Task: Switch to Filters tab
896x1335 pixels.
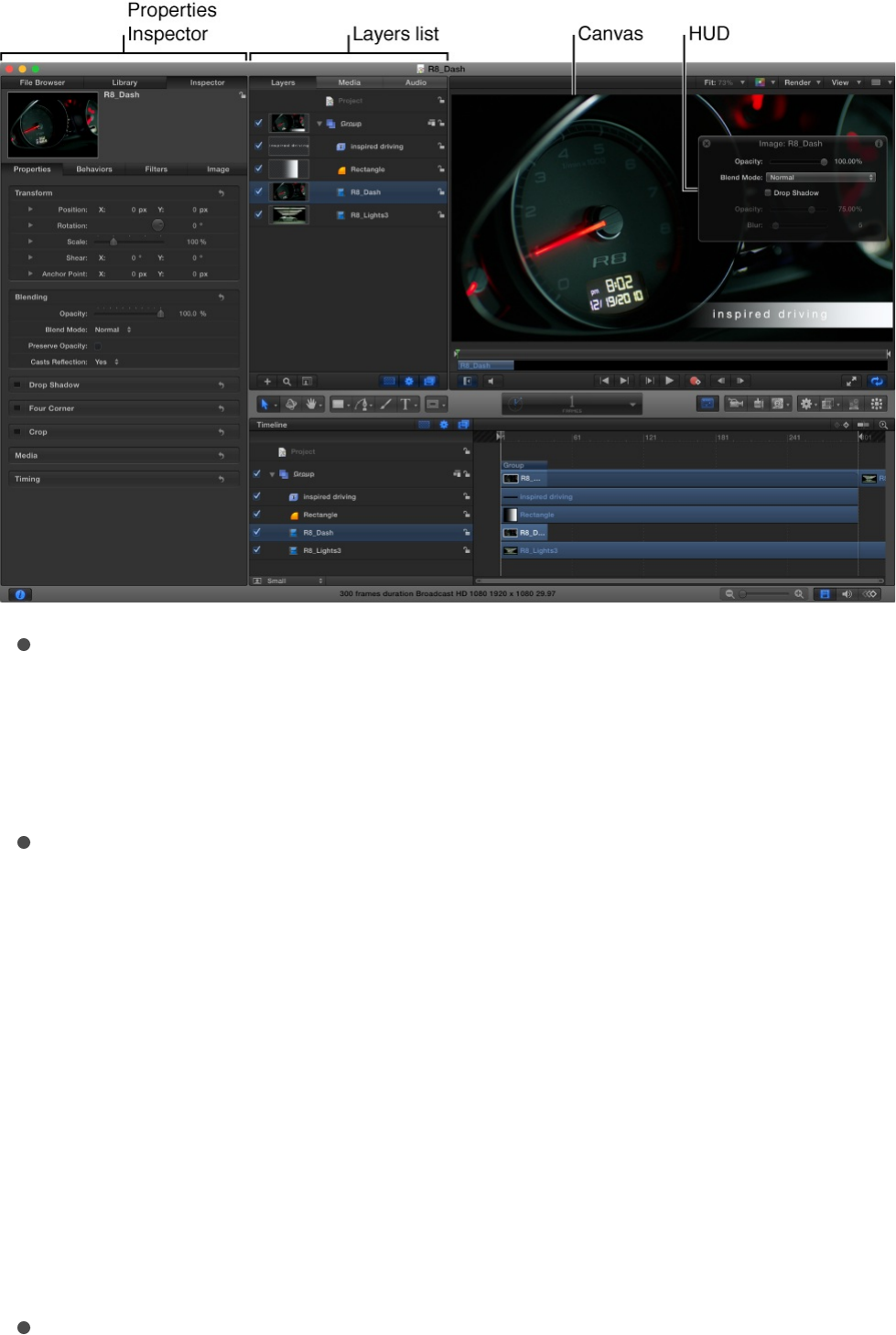Action: [157, 169]
